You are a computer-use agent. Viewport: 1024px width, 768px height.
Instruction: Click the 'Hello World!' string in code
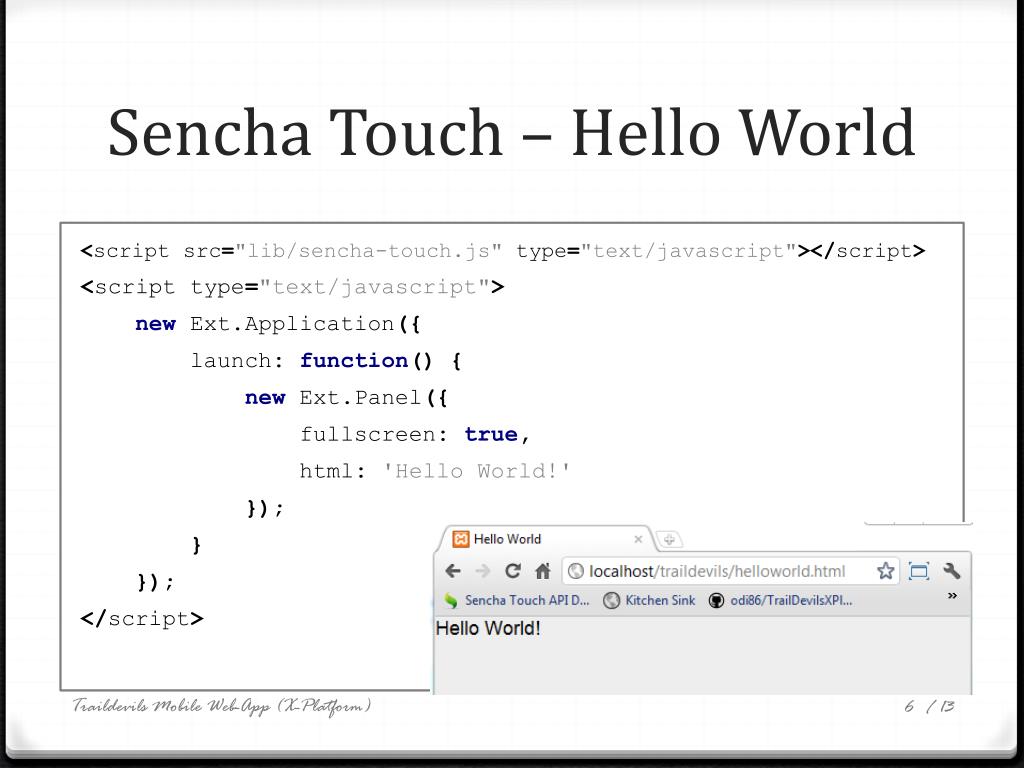[476, 471]
